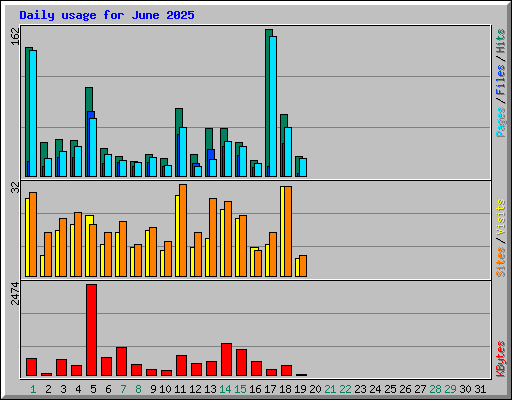Click green day 21 on the x-axis
The height and width of the screenshot is (400, 512).
click(x=330, y=389)
